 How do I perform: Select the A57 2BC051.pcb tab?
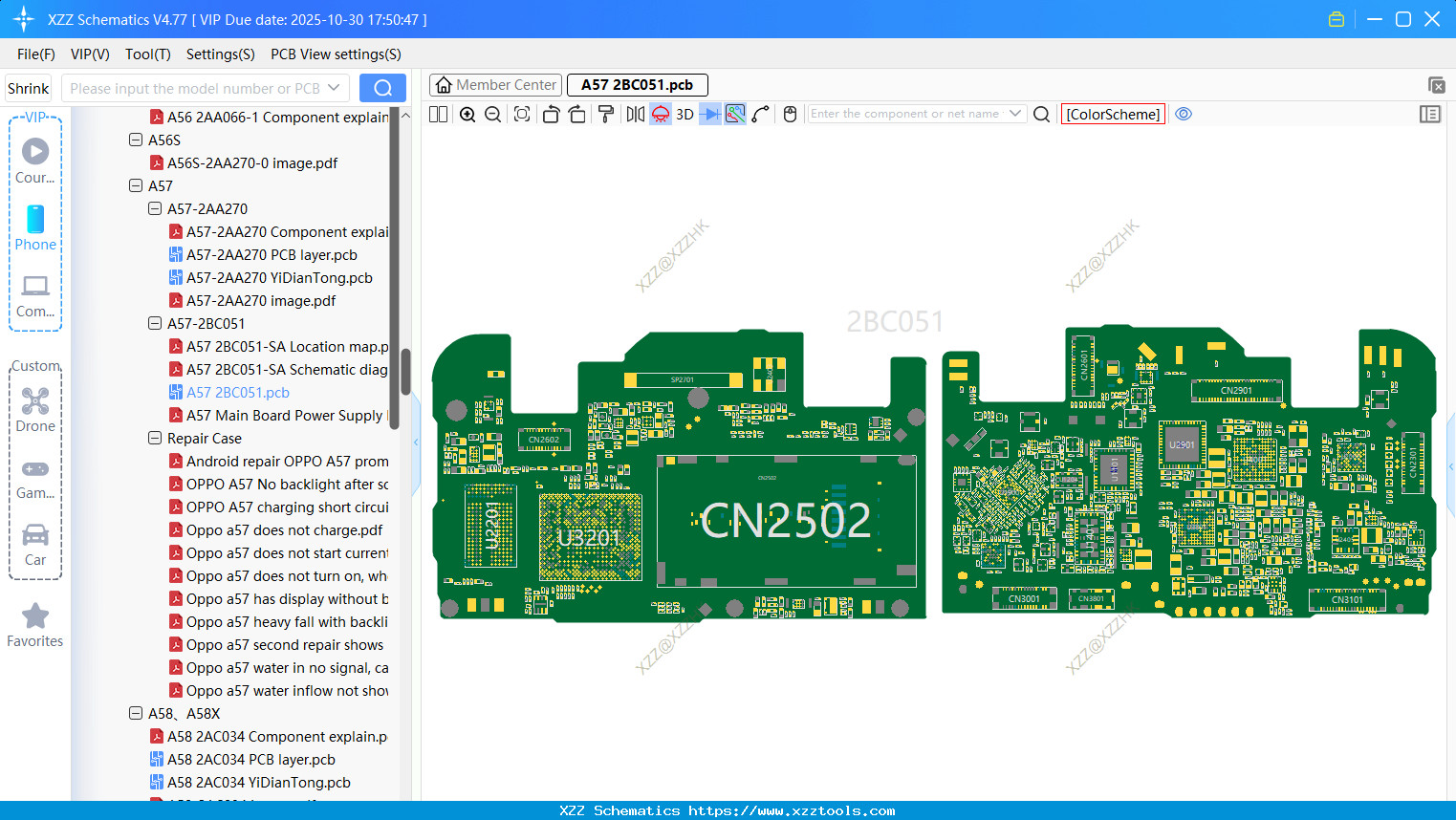(637, 85)
